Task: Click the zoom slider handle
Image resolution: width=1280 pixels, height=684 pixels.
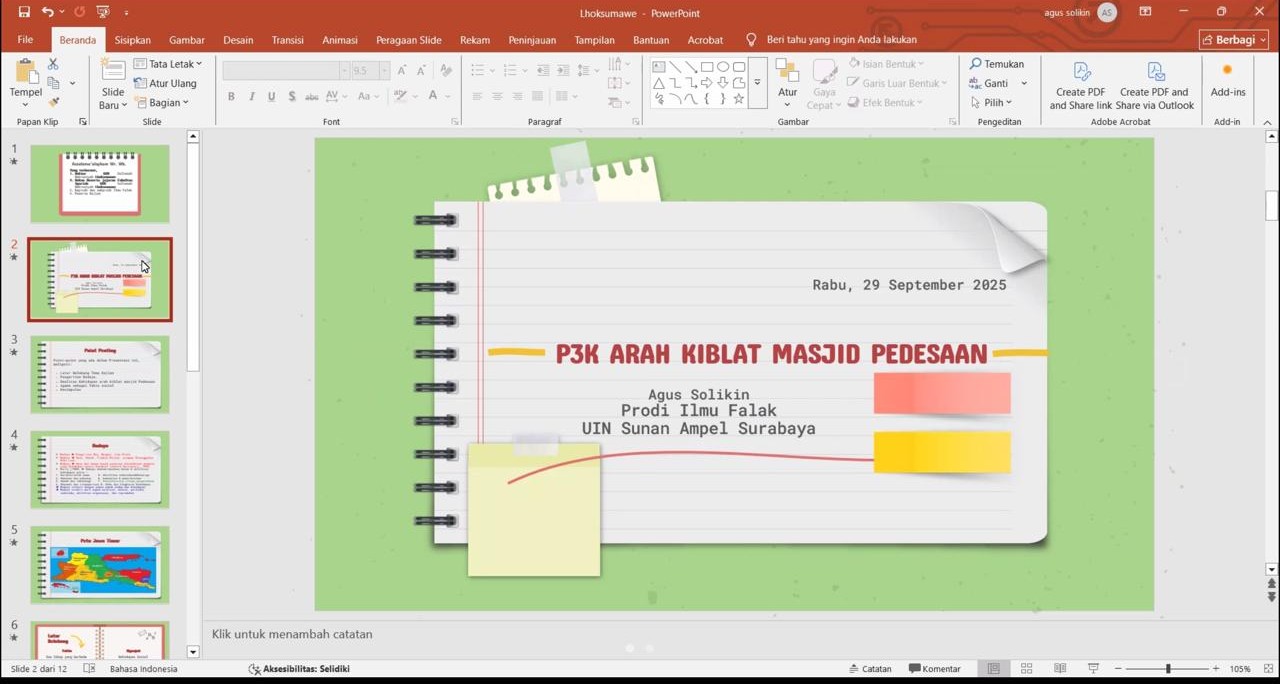Action: (1167, 669)
